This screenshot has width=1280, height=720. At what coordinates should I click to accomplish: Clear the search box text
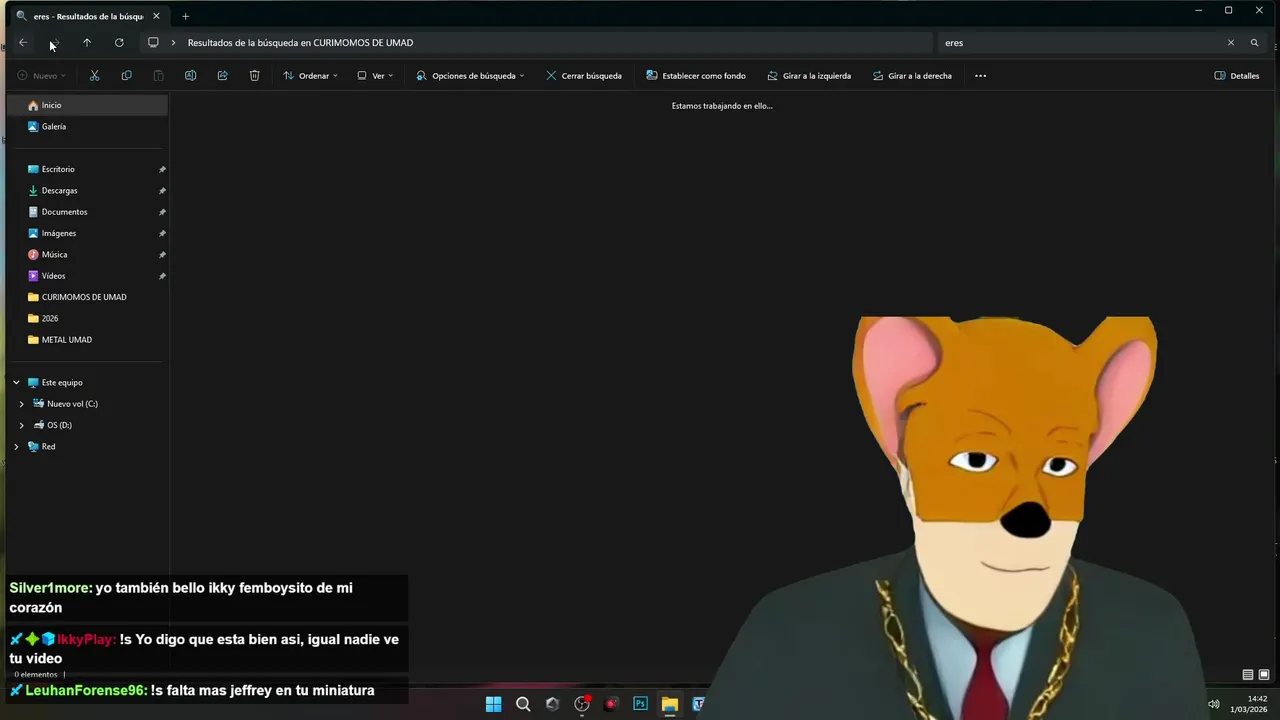1231,43
